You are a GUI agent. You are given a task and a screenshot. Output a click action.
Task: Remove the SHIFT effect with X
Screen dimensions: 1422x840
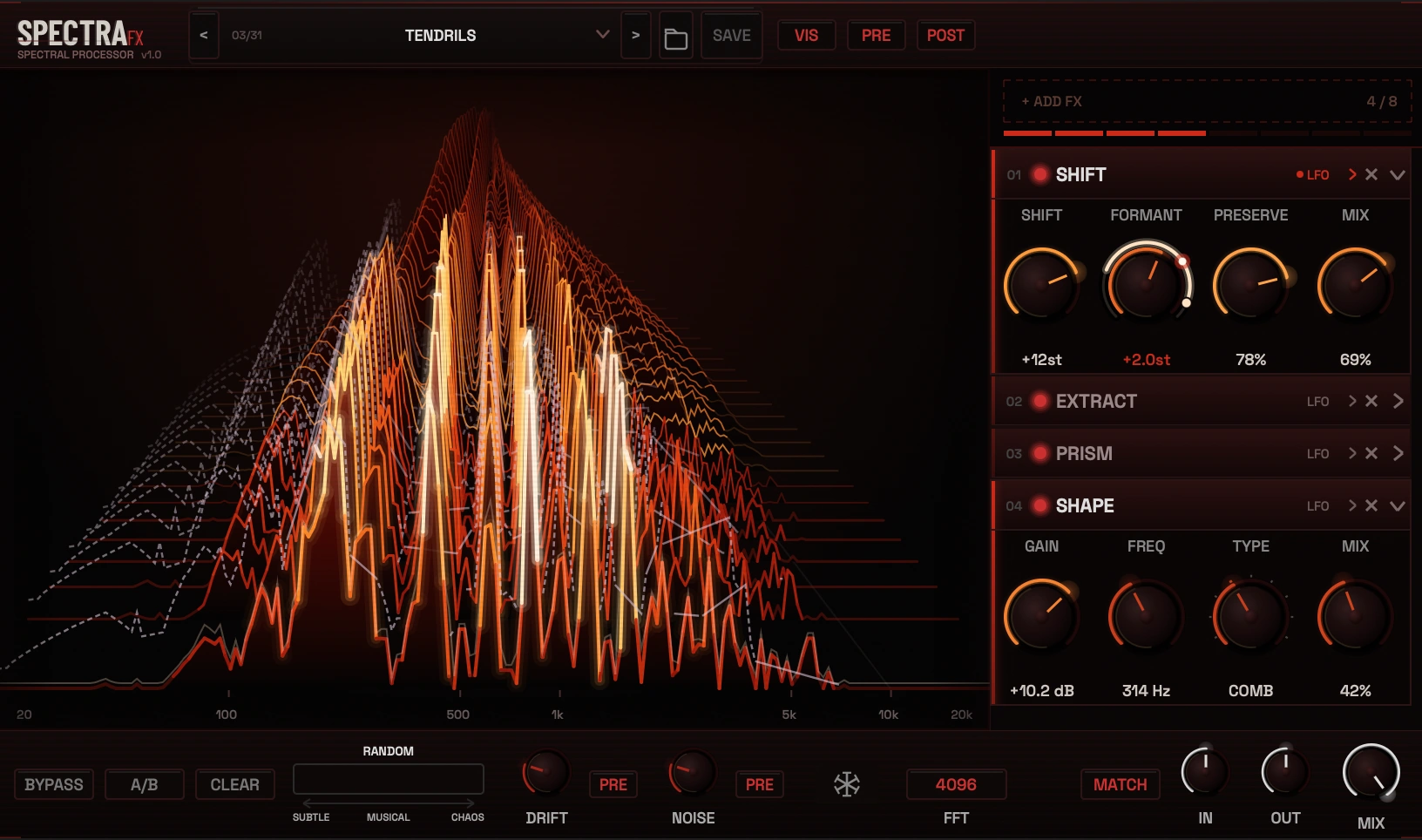click(x=1371, y=174)
